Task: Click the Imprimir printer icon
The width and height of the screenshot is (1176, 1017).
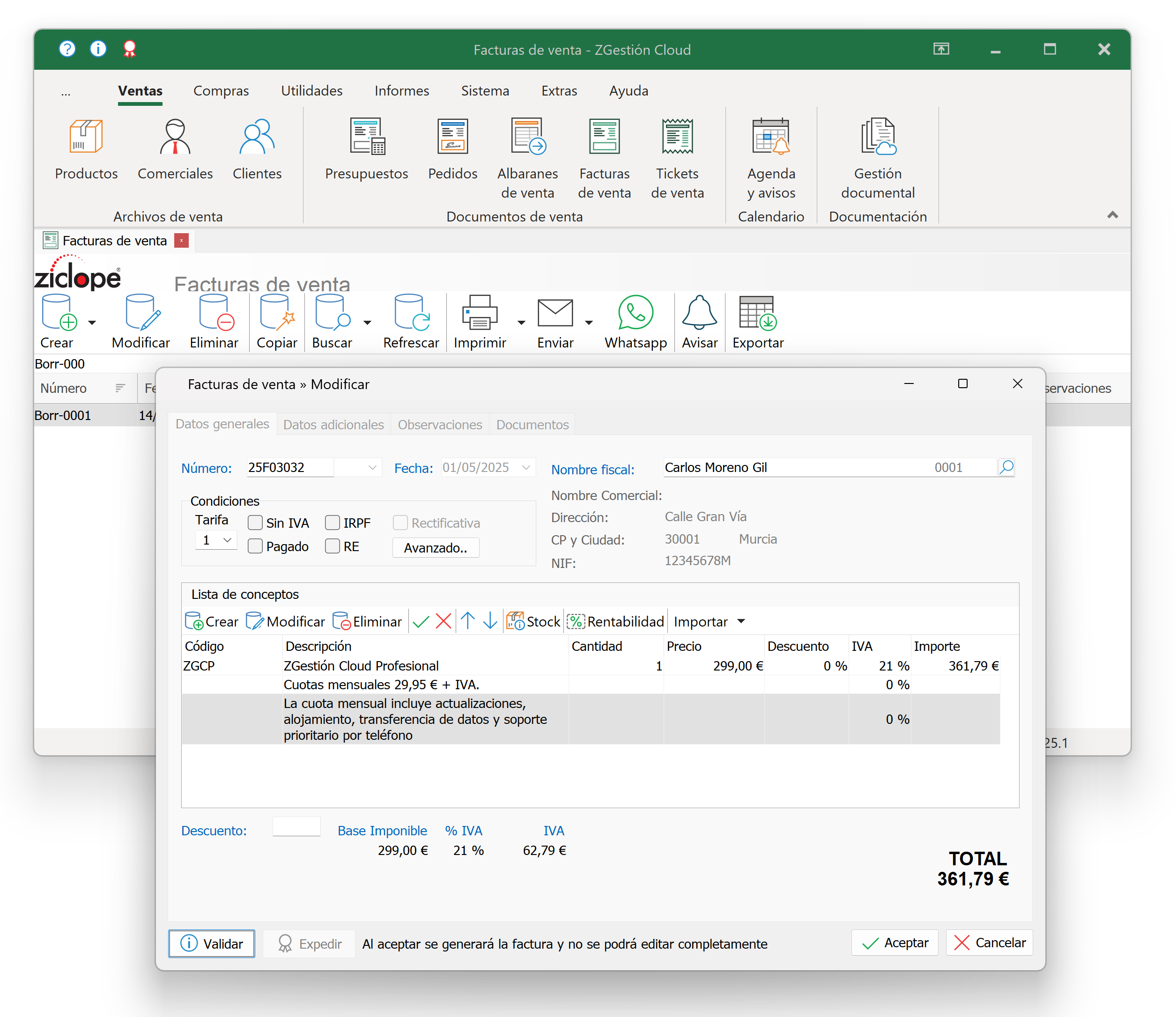Action: 480,321
